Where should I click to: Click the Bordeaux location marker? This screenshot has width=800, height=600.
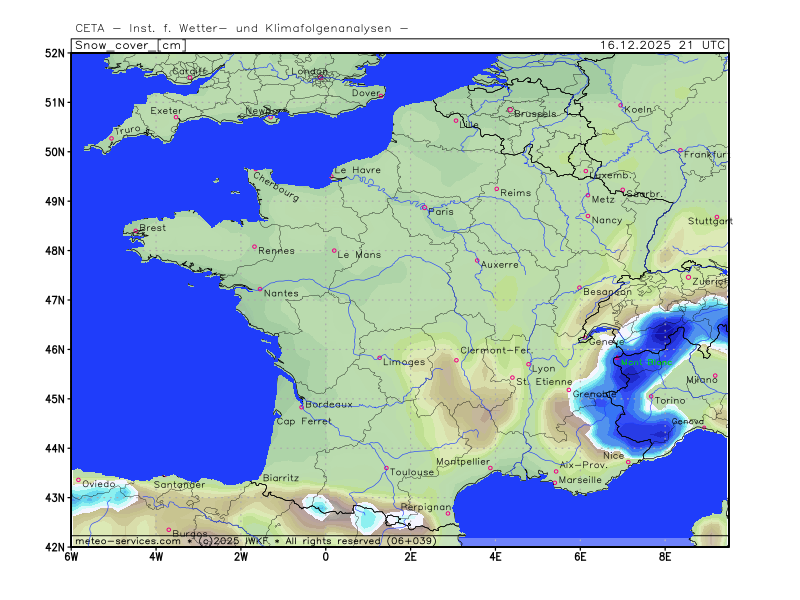(301, 407)
